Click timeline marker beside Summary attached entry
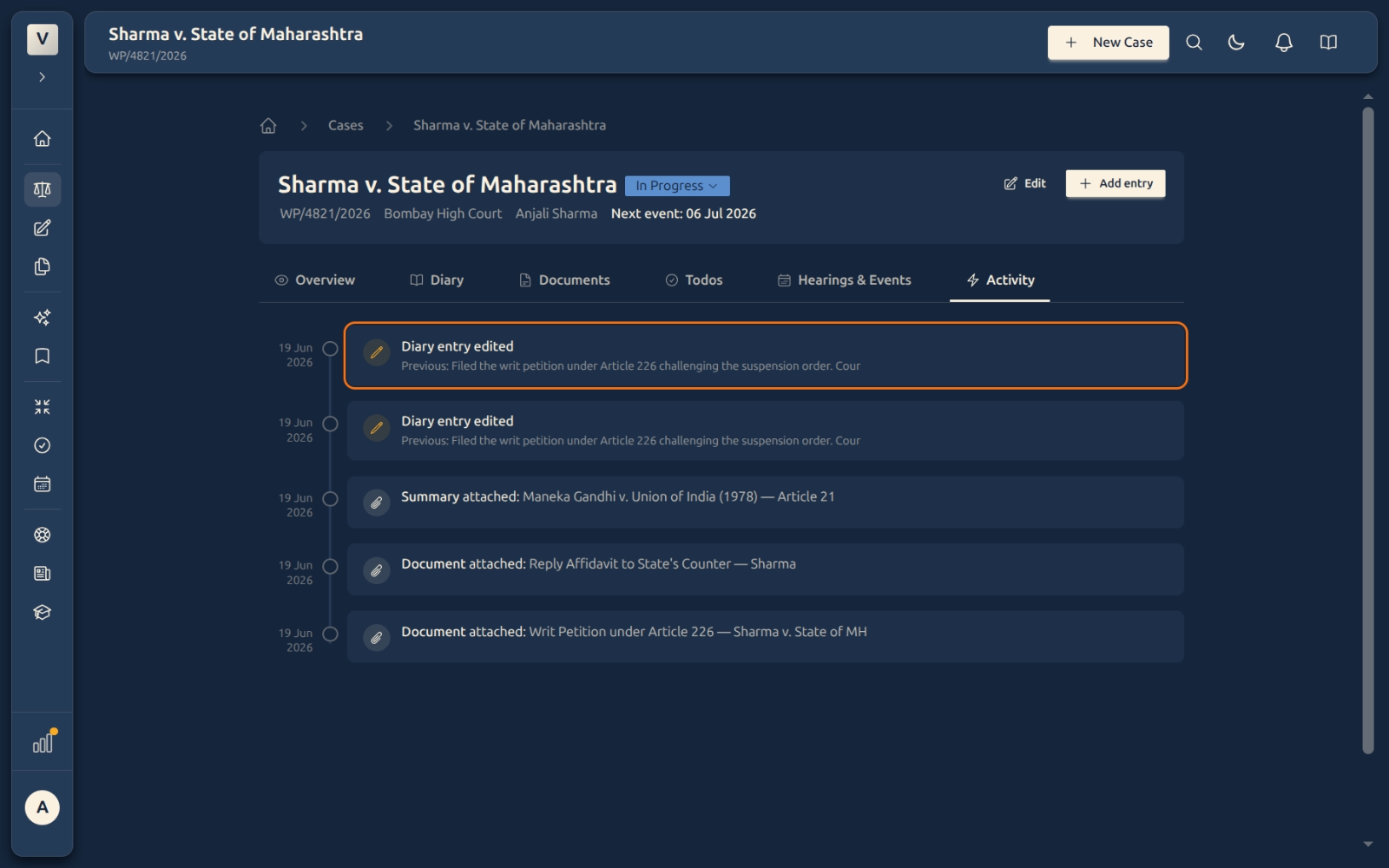1389x868 pixels. pos(330,499)
